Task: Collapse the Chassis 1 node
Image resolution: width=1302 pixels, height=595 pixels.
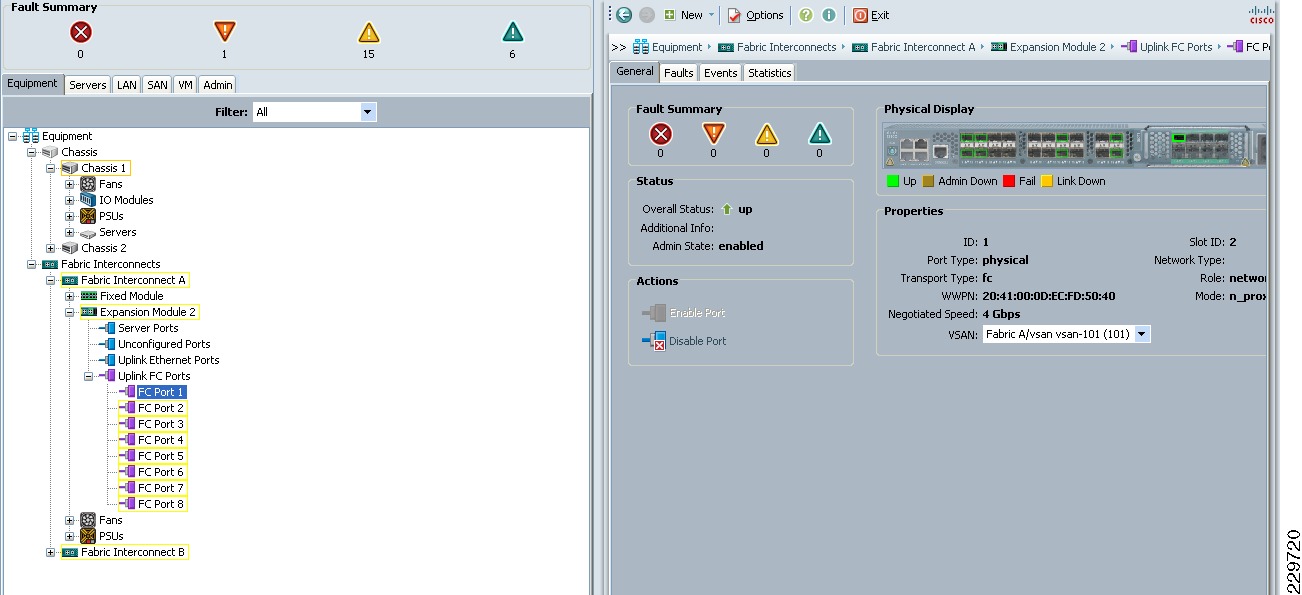Action: pos(51,168)
